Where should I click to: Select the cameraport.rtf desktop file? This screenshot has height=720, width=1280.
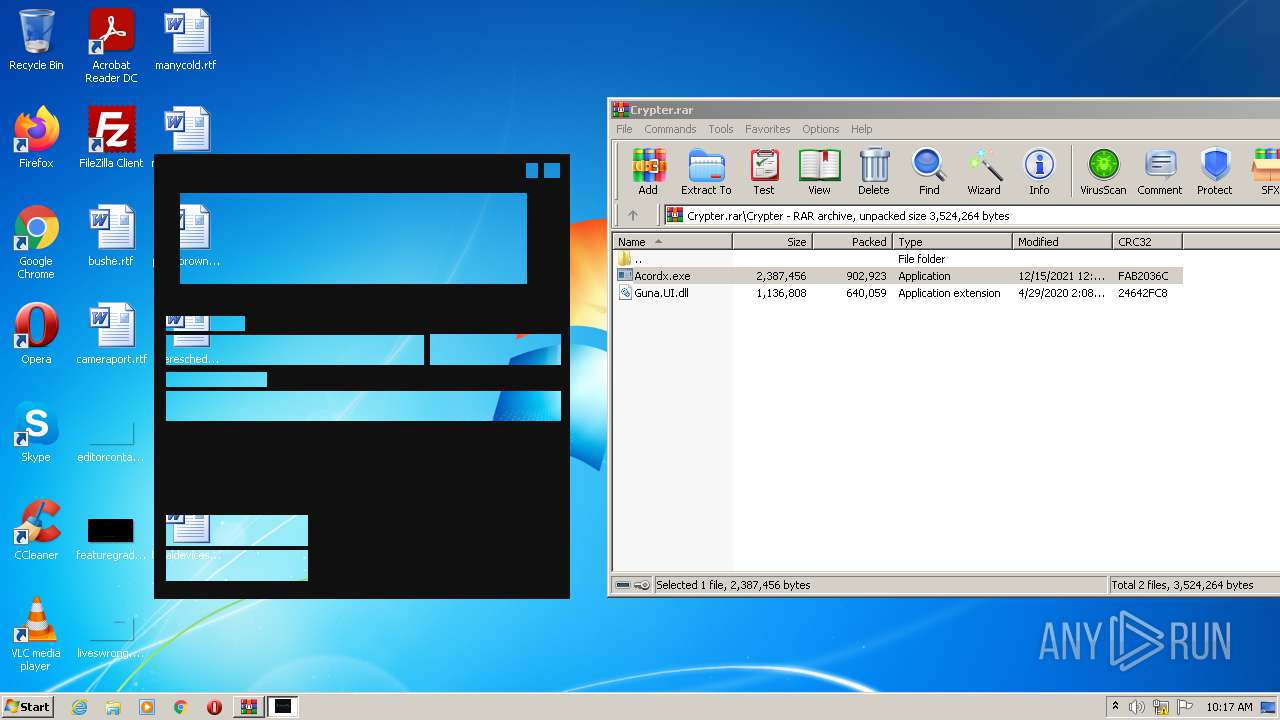click(111, 334)
